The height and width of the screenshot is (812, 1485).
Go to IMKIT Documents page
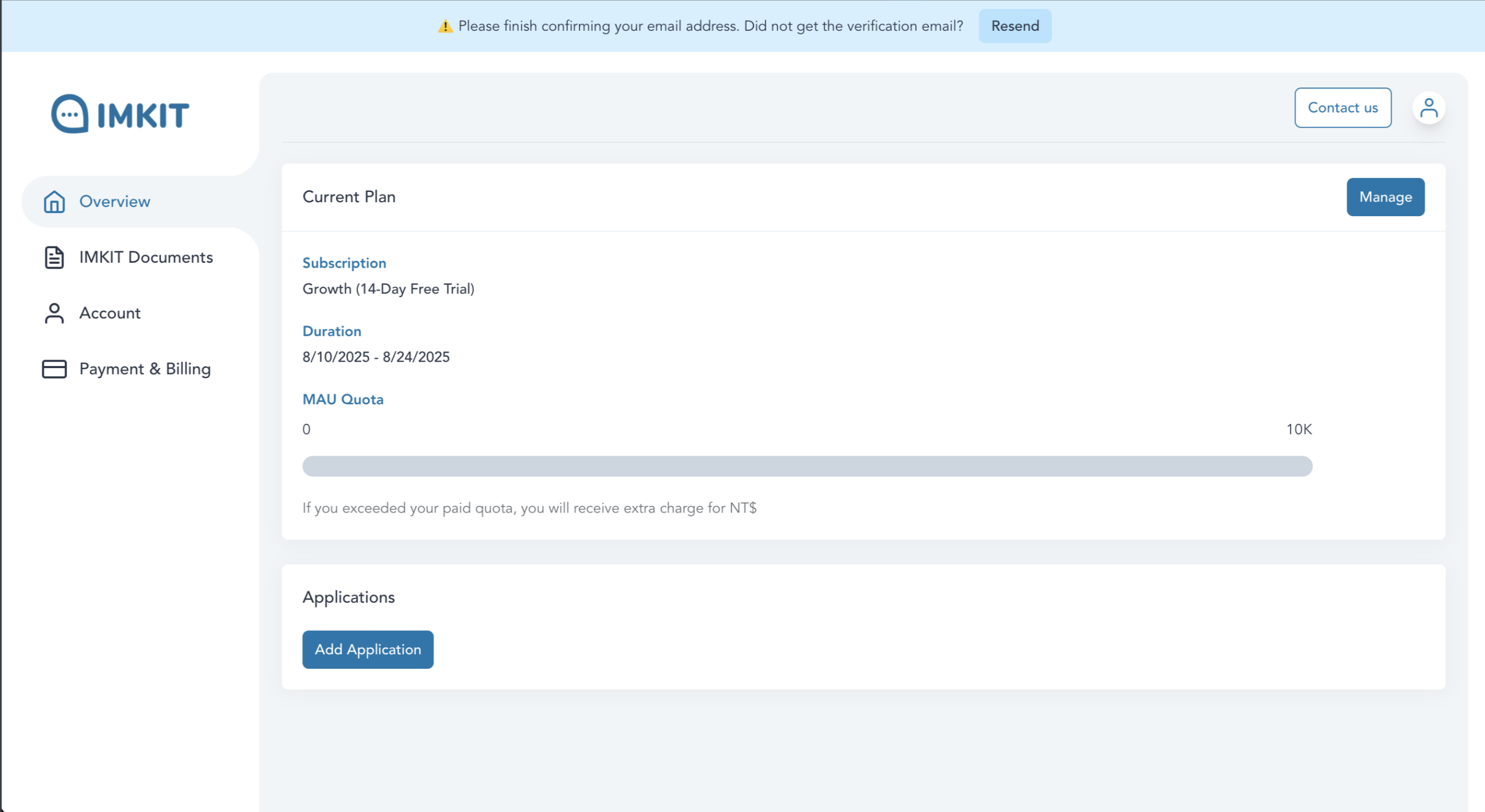[x=146, y=258]
